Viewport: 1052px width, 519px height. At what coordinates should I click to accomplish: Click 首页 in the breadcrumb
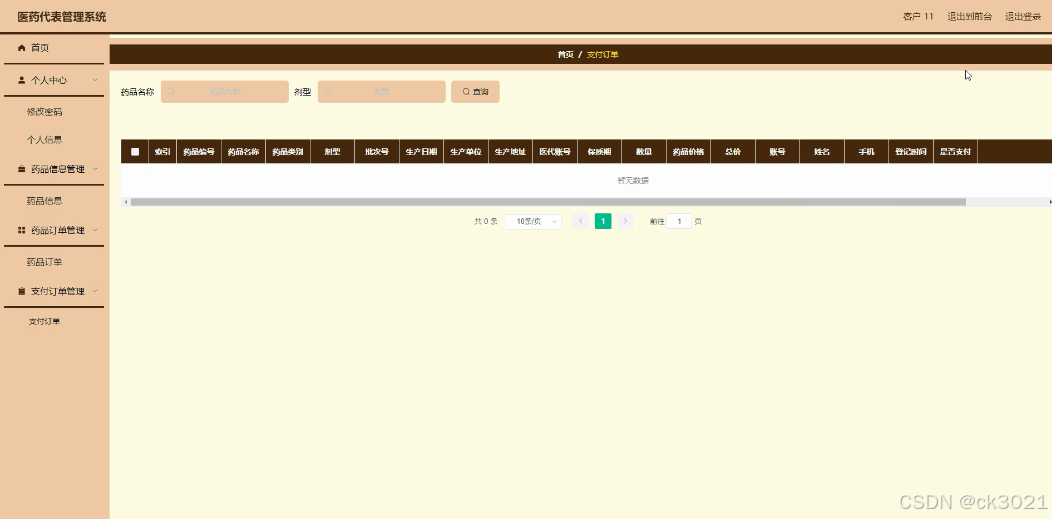[566, 54]
